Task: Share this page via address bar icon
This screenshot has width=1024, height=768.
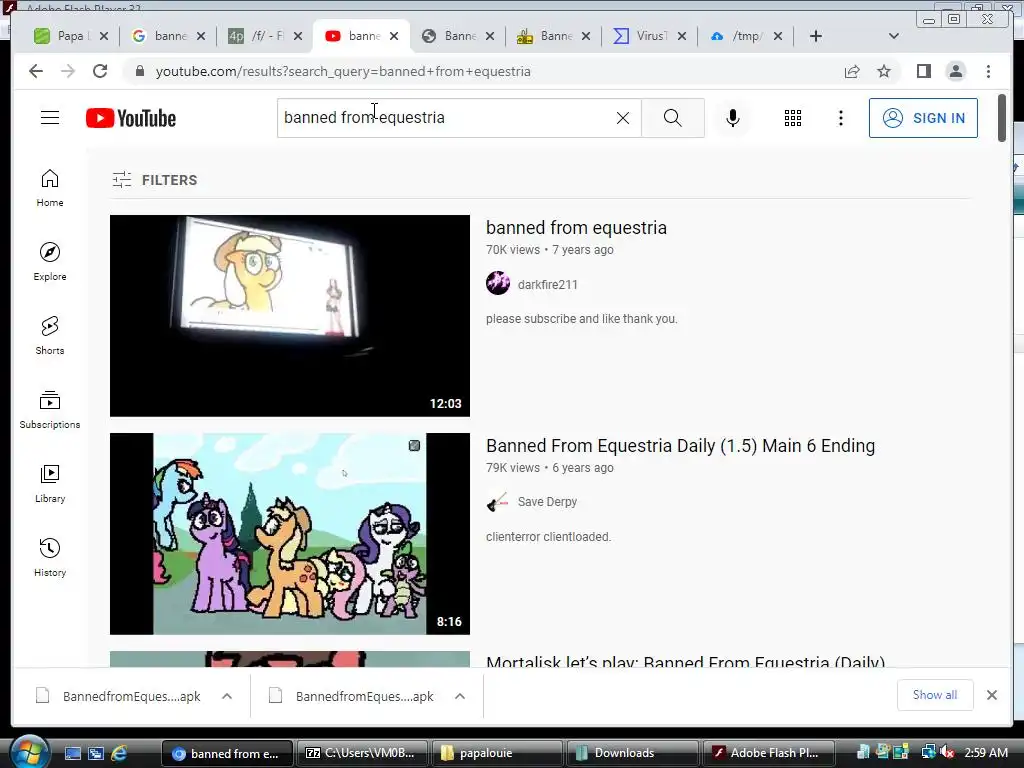Action: (852, 71)
